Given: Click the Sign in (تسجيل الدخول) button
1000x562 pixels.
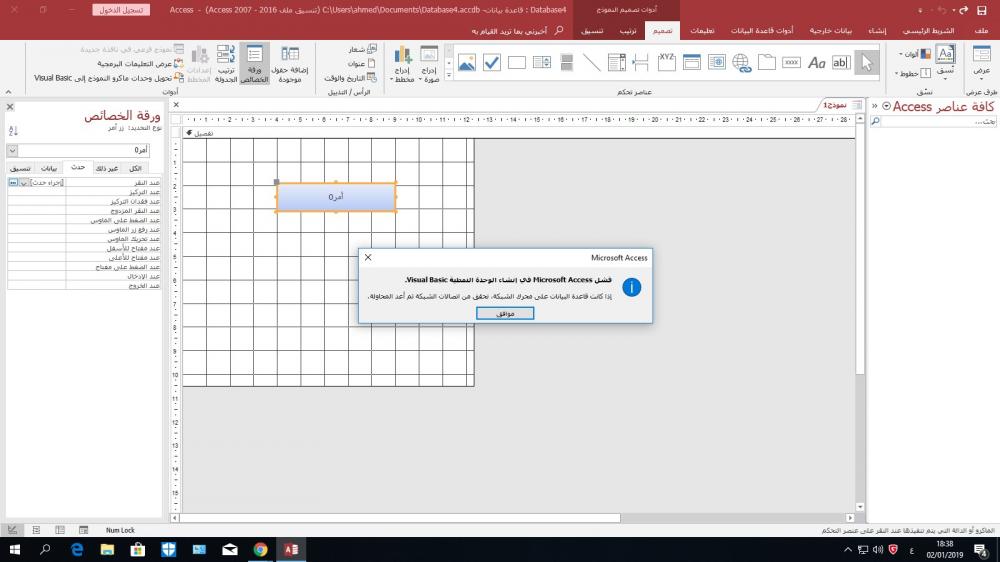Looking at the screenshot, I should pyautogui.click(x=121, y=10).
